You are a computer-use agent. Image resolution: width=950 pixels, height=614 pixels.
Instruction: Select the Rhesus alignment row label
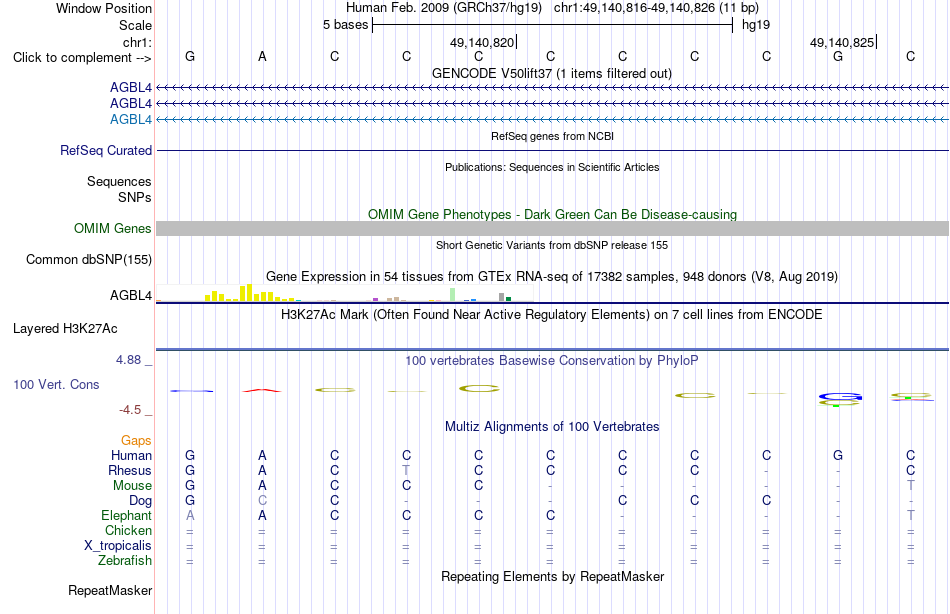click(130, 470)
